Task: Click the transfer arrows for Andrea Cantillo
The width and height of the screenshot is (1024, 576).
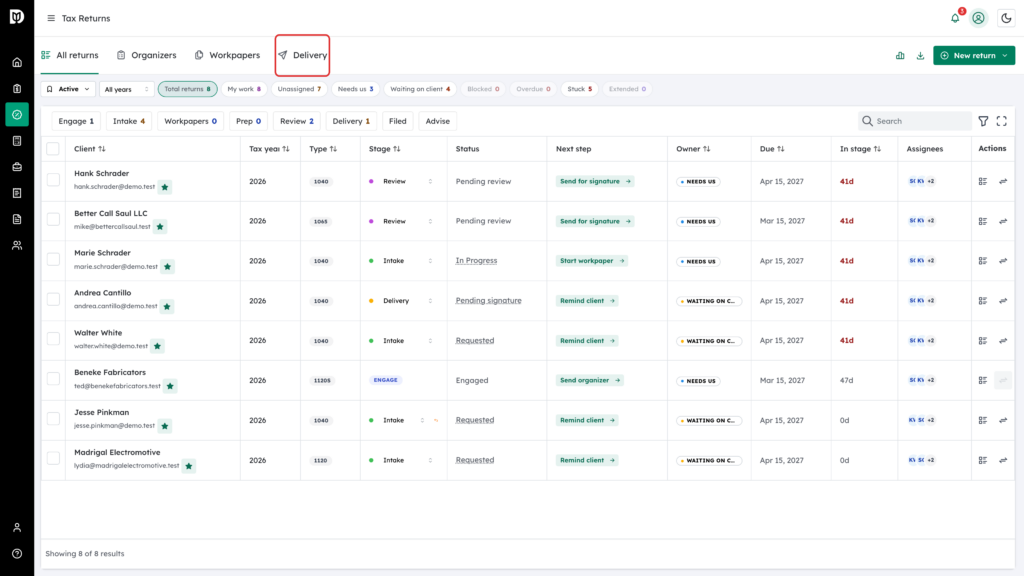Action: 1003,301
